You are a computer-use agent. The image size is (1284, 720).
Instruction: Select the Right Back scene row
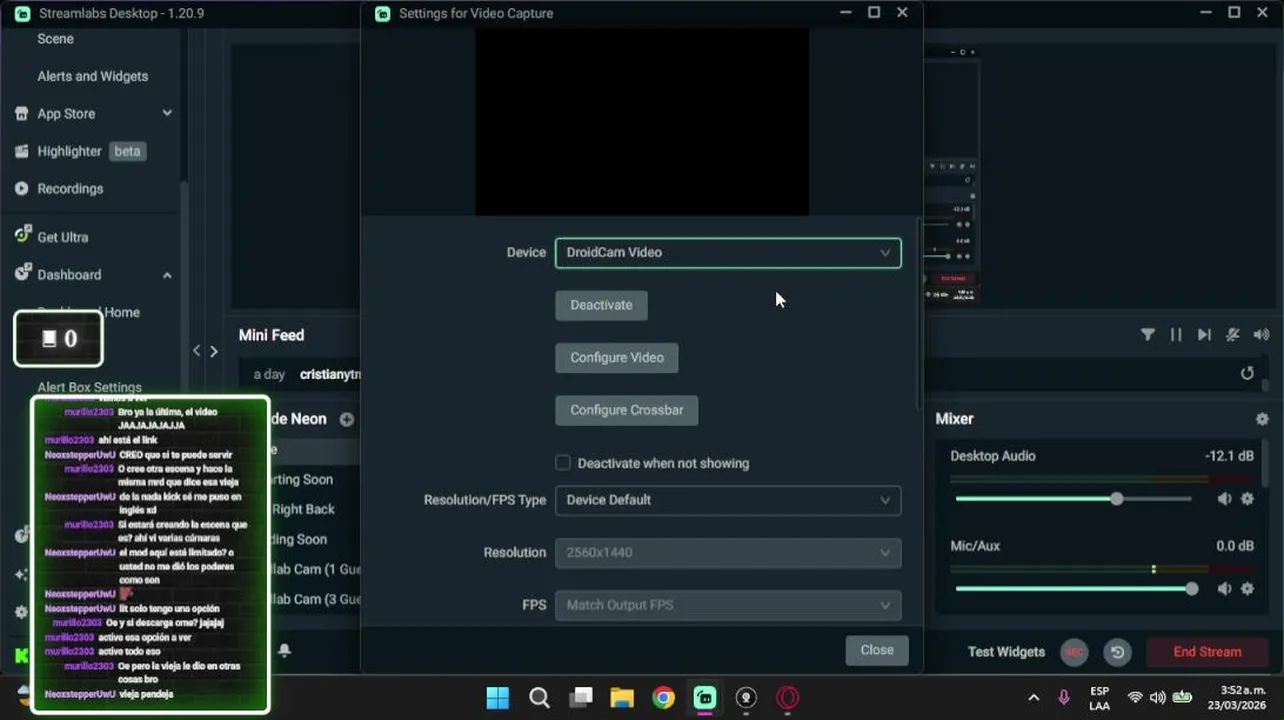pyautogui.click(x=303, y=509)
